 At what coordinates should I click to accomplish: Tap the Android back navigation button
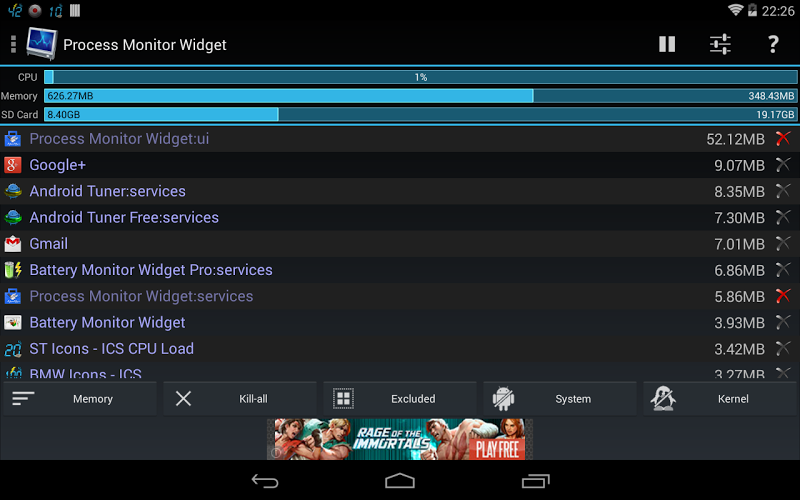tap(265, 481)
